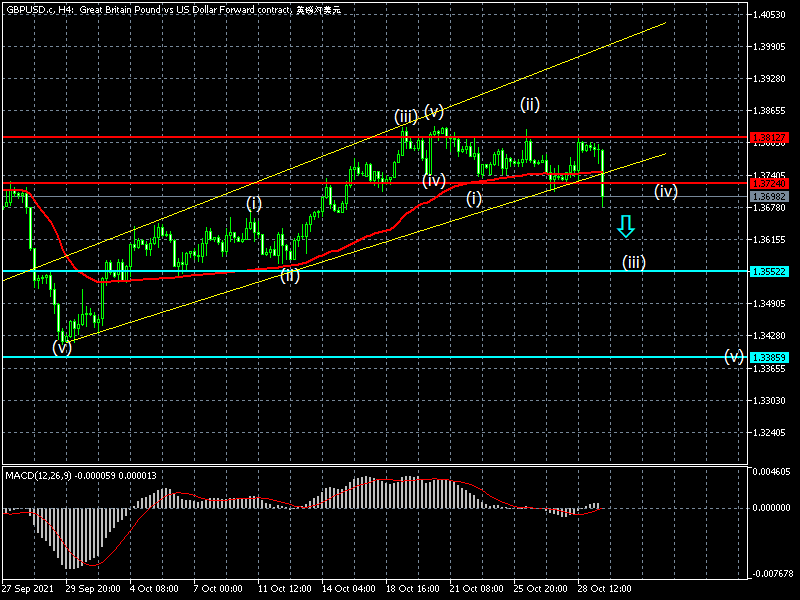The width and height of the screenshot is (800, 600).
Task: Select wave label (ii) above the 25 Oct spike
Action: click(530, 105)
